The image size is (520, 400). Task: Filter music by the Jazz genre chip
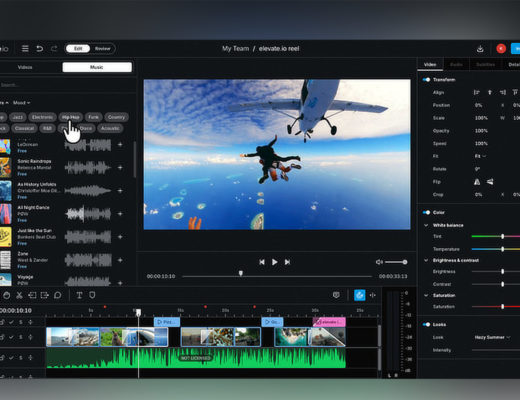18,117
